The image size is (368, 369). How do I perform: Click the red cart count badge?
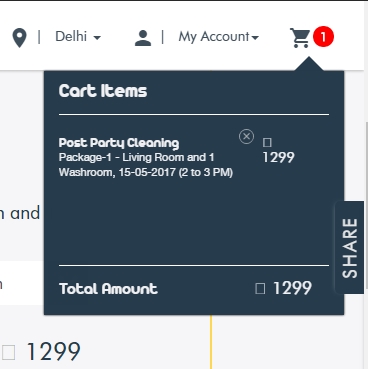[323, 36]
